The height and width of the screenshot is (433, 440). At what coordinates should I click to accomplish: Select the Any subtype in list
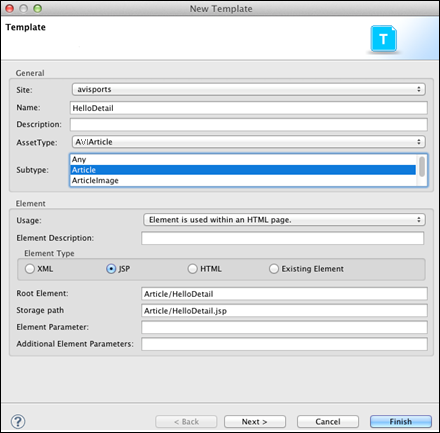(x=243, y=159)
